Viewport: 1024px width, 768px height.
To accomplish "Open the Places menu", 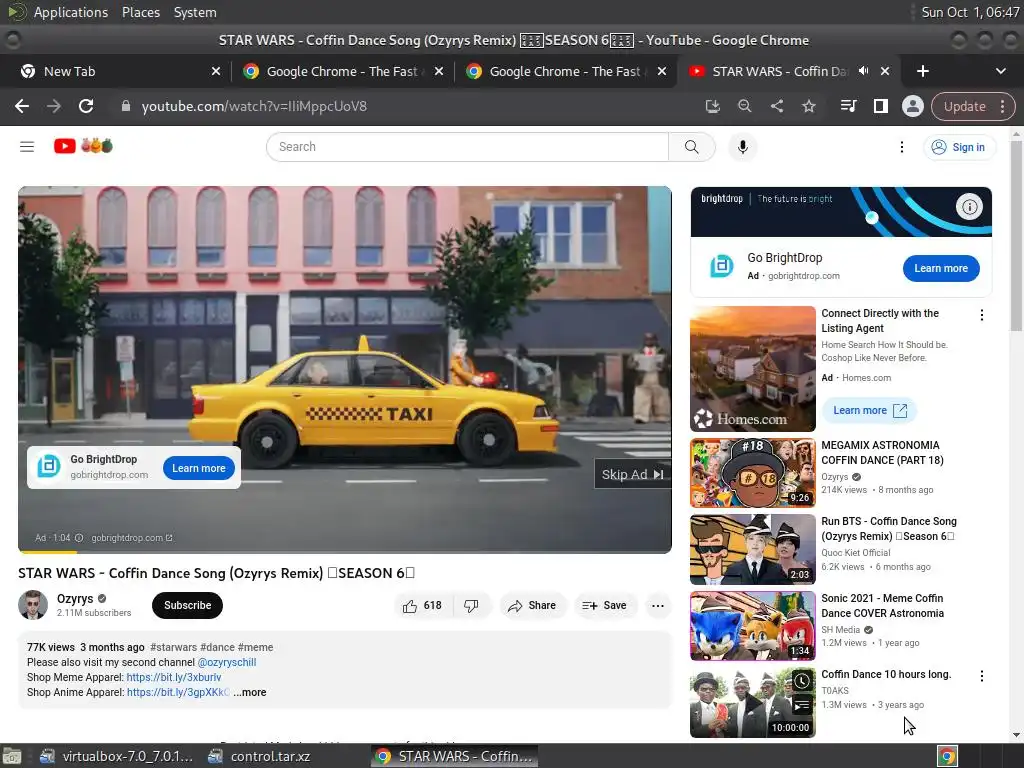I will (141, 12).
